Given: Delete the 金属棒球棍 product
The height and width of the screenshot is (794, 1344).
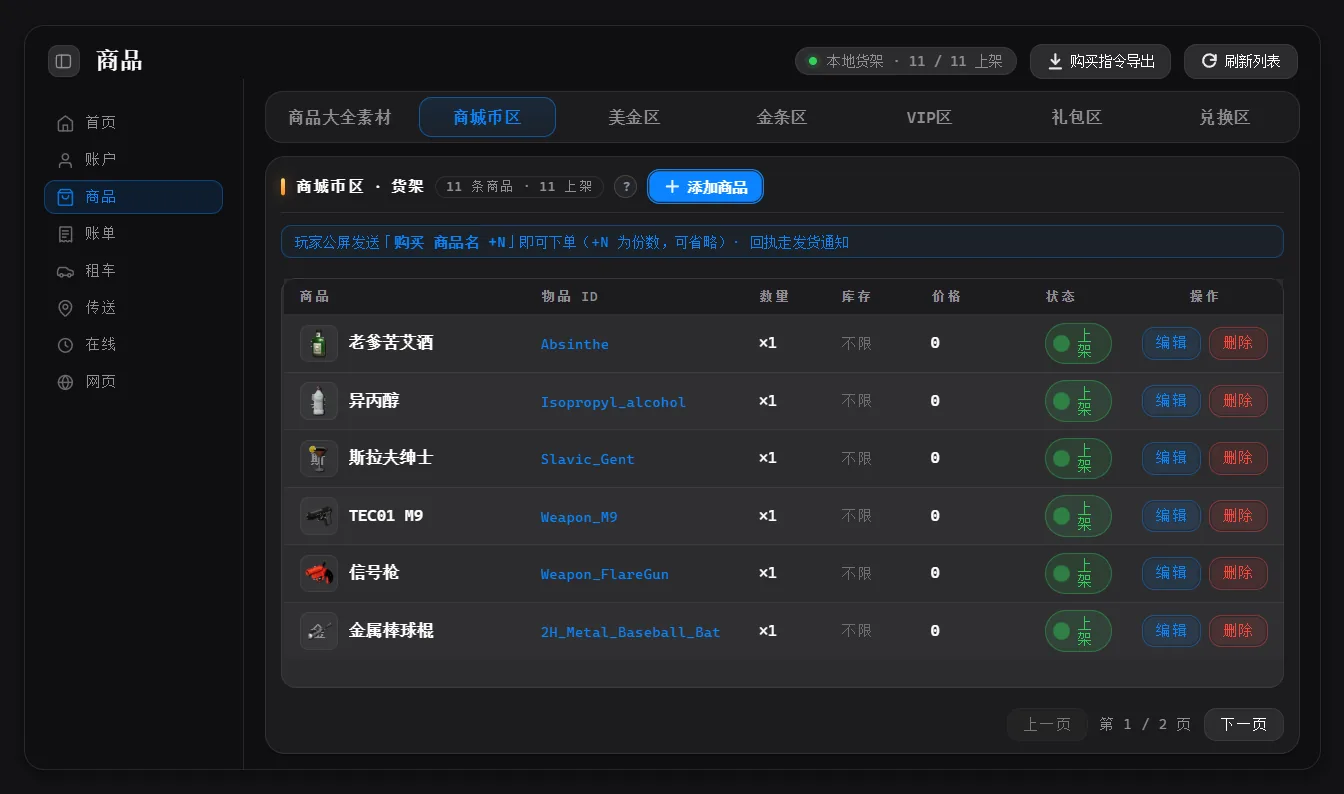Looking at the screenshot, I should coord(1238,631).
